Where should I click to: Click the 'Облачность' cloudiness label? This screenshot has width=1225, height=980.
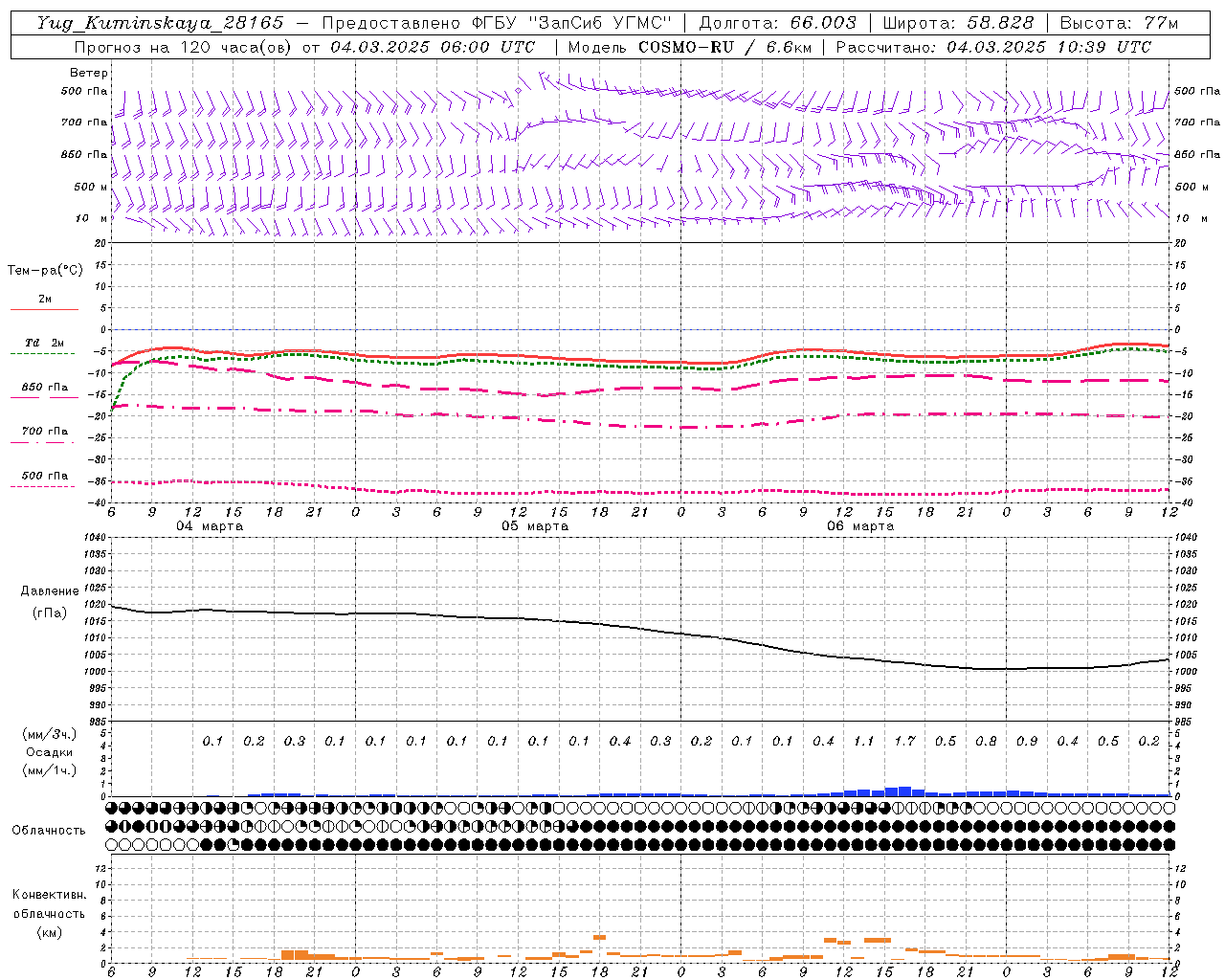[x=49, y=830]
